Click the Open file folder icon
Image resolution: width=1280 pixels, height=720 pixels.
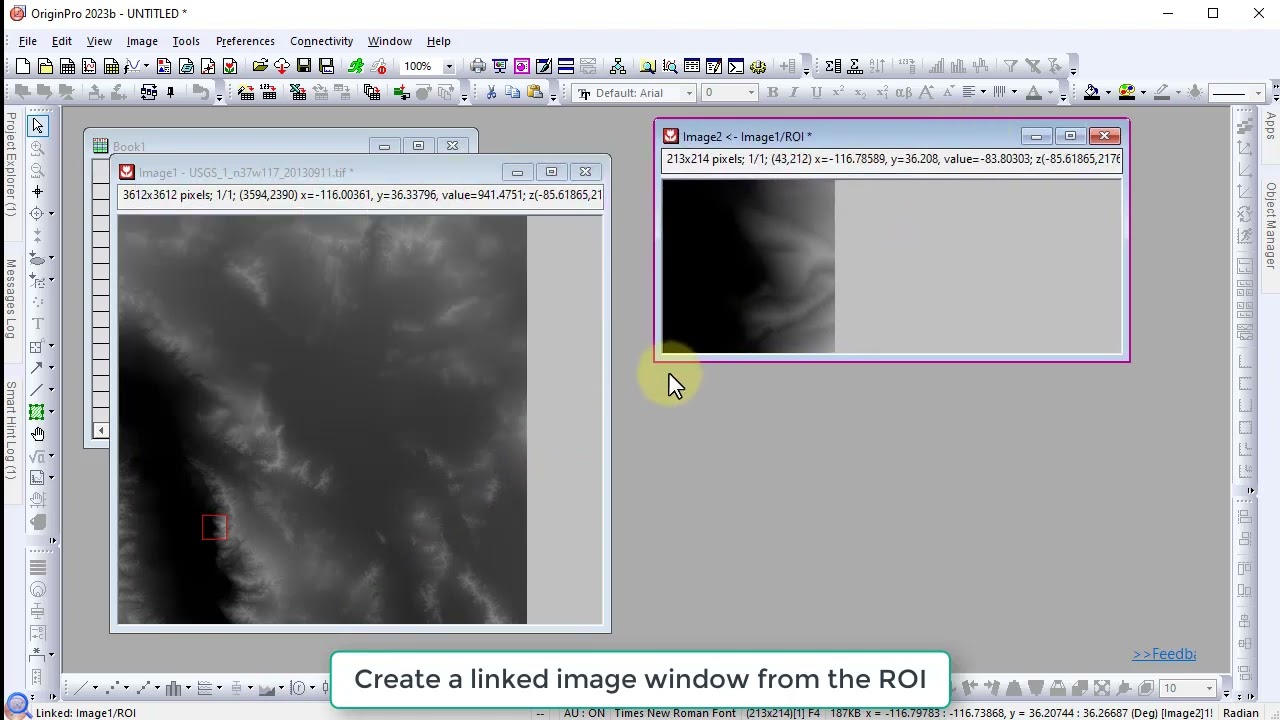click(x=260, y=67)
